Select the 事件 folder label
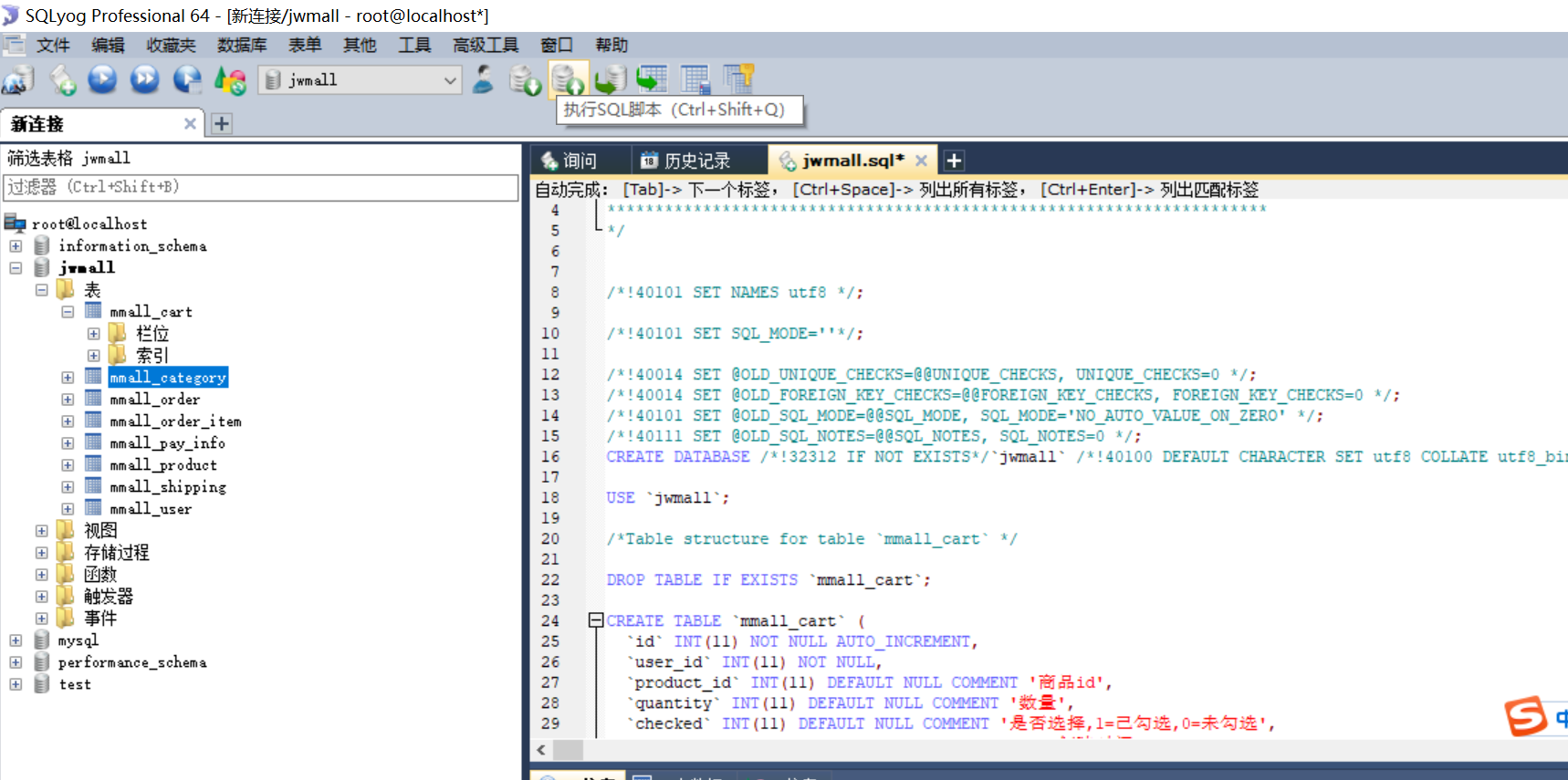Viewport: 1568px width, 780px height. click(100, 618)
